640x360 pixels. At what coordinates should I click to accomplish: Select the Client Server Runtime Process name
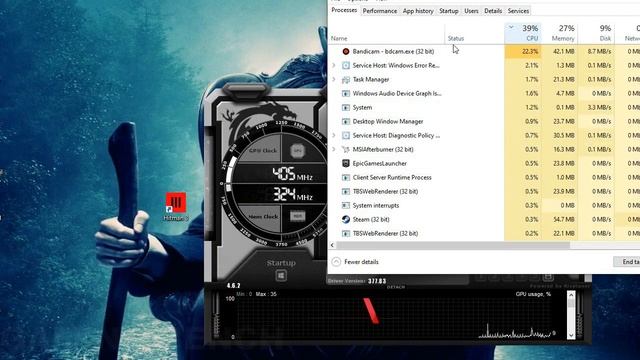[392, 178]
